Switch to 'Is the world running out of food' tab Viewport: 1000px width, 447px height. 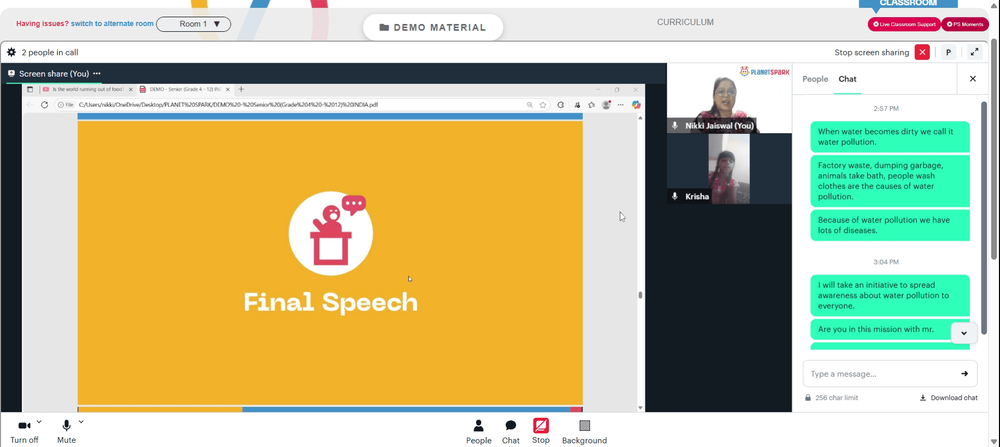coord(87,89)
